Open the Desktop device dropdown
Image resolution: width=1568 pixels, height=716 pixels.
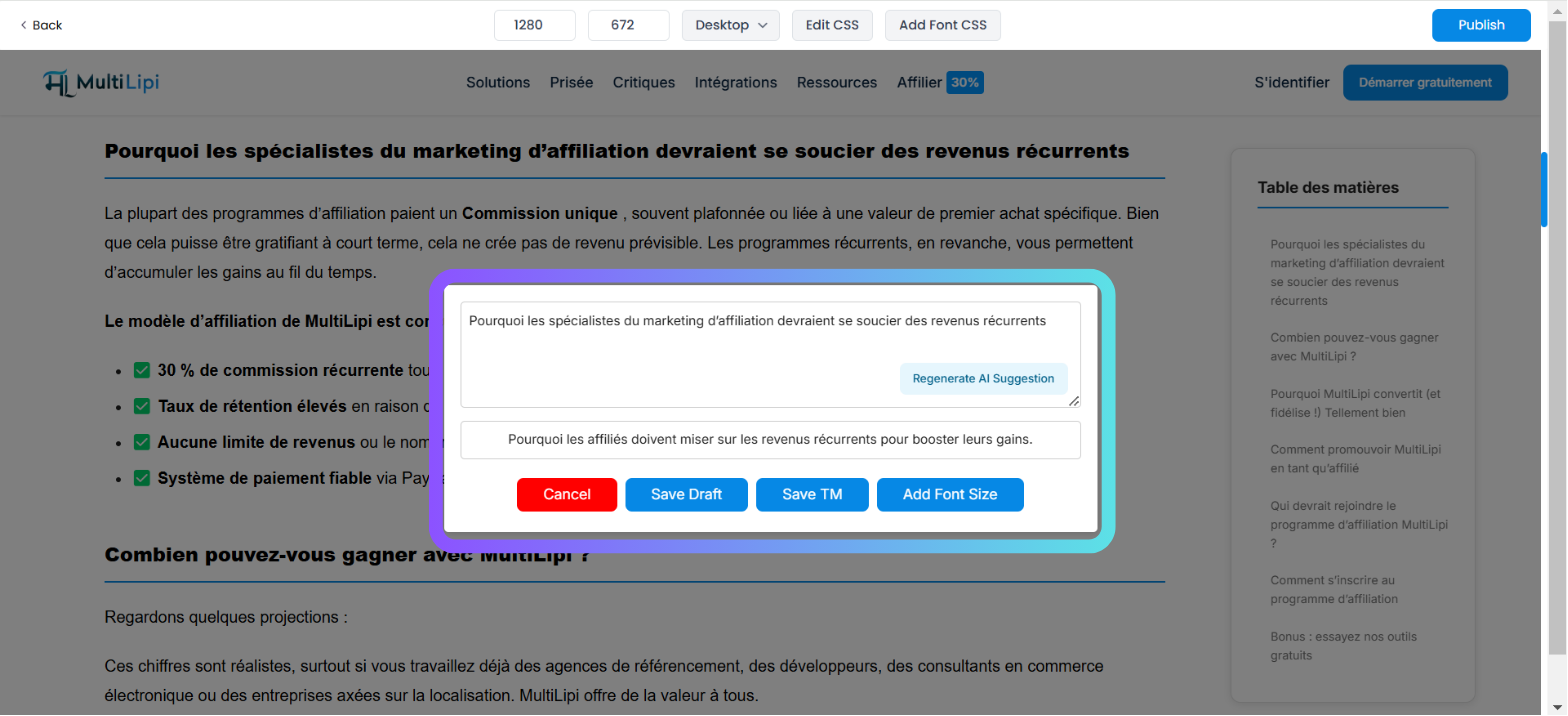tap(731, 25)
